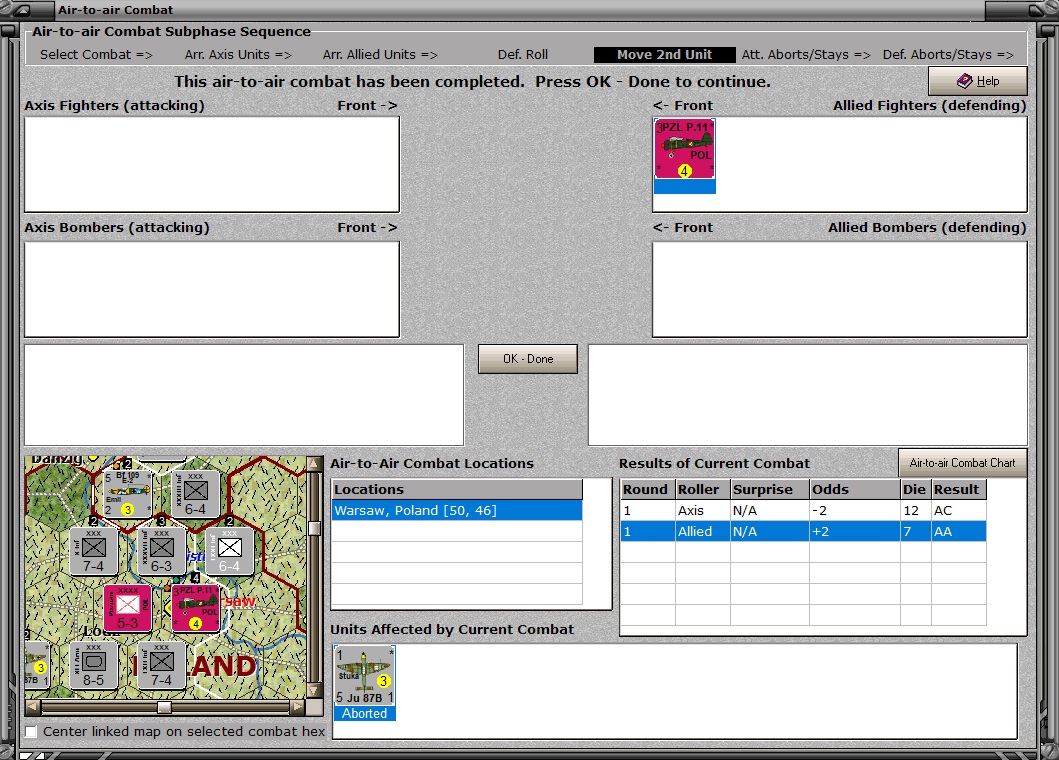This screenshot has width=1059, height=760.
Task: Click the 7-4 infantry beside the 8-5 unit
Action: point(161,665)
